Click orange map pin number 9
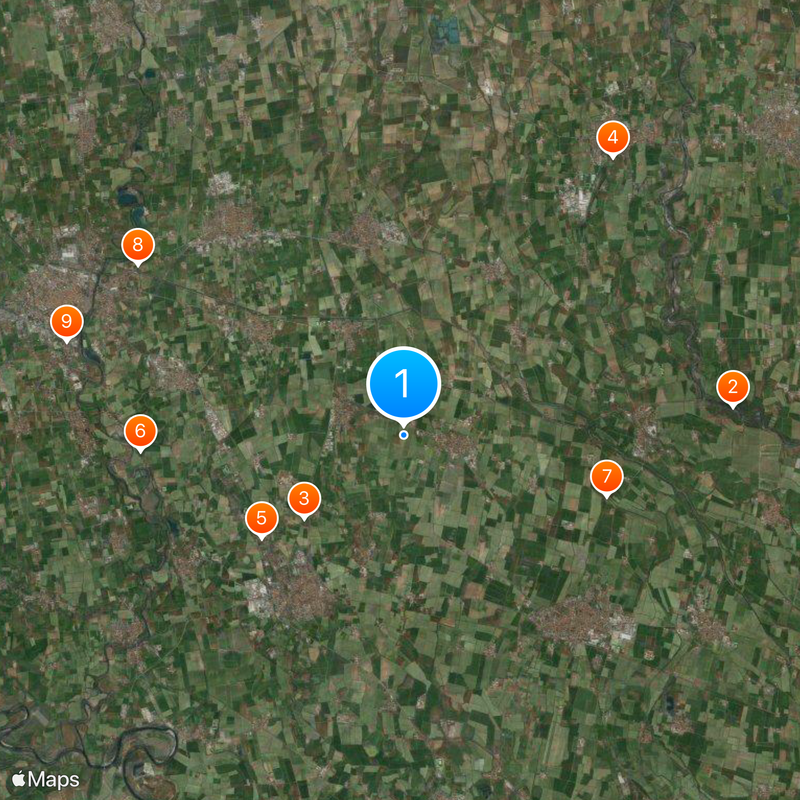This screenshot has height=800, width=800. [x=66, y=321]
